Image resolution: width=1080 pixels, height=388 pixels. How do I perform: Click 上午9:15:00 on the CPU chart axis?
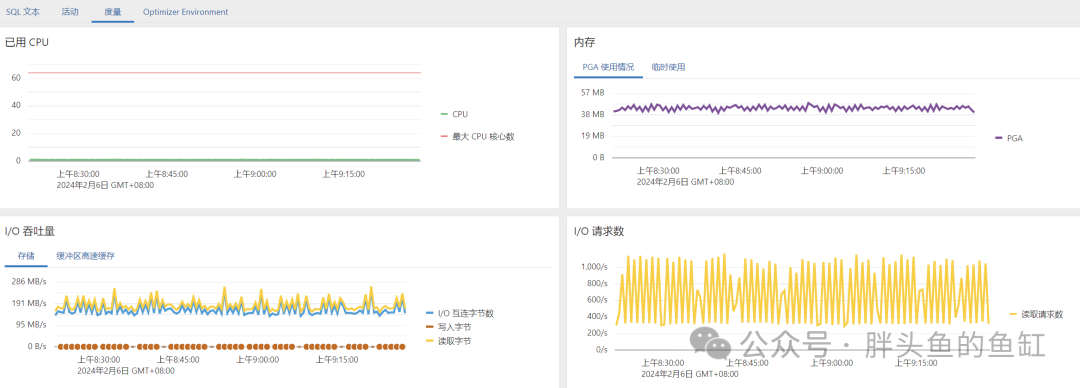pyautogui.click(x=344, y=174)
